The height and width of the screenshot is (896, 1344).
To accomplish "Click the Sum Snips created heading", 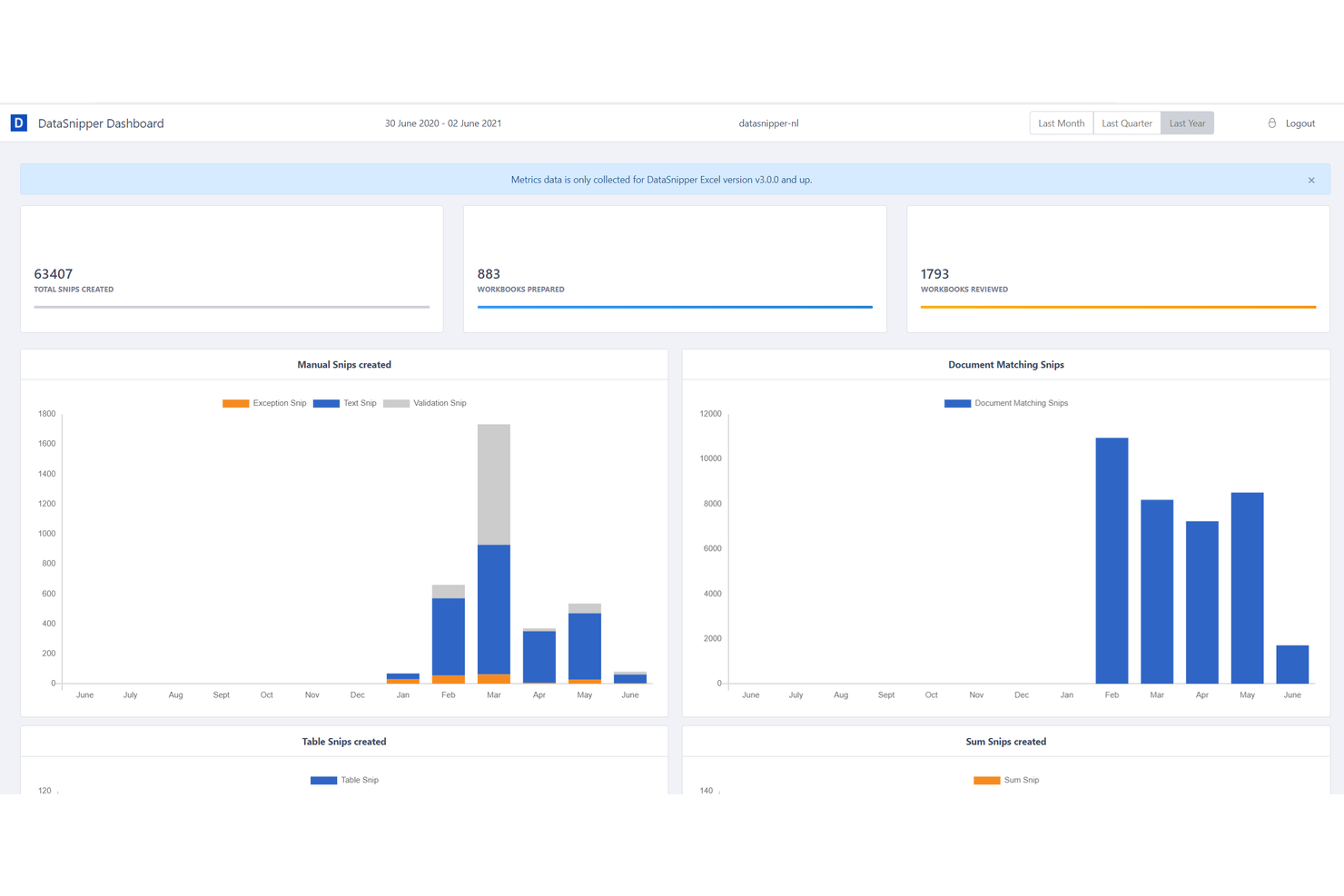I will coord(1006,742).
